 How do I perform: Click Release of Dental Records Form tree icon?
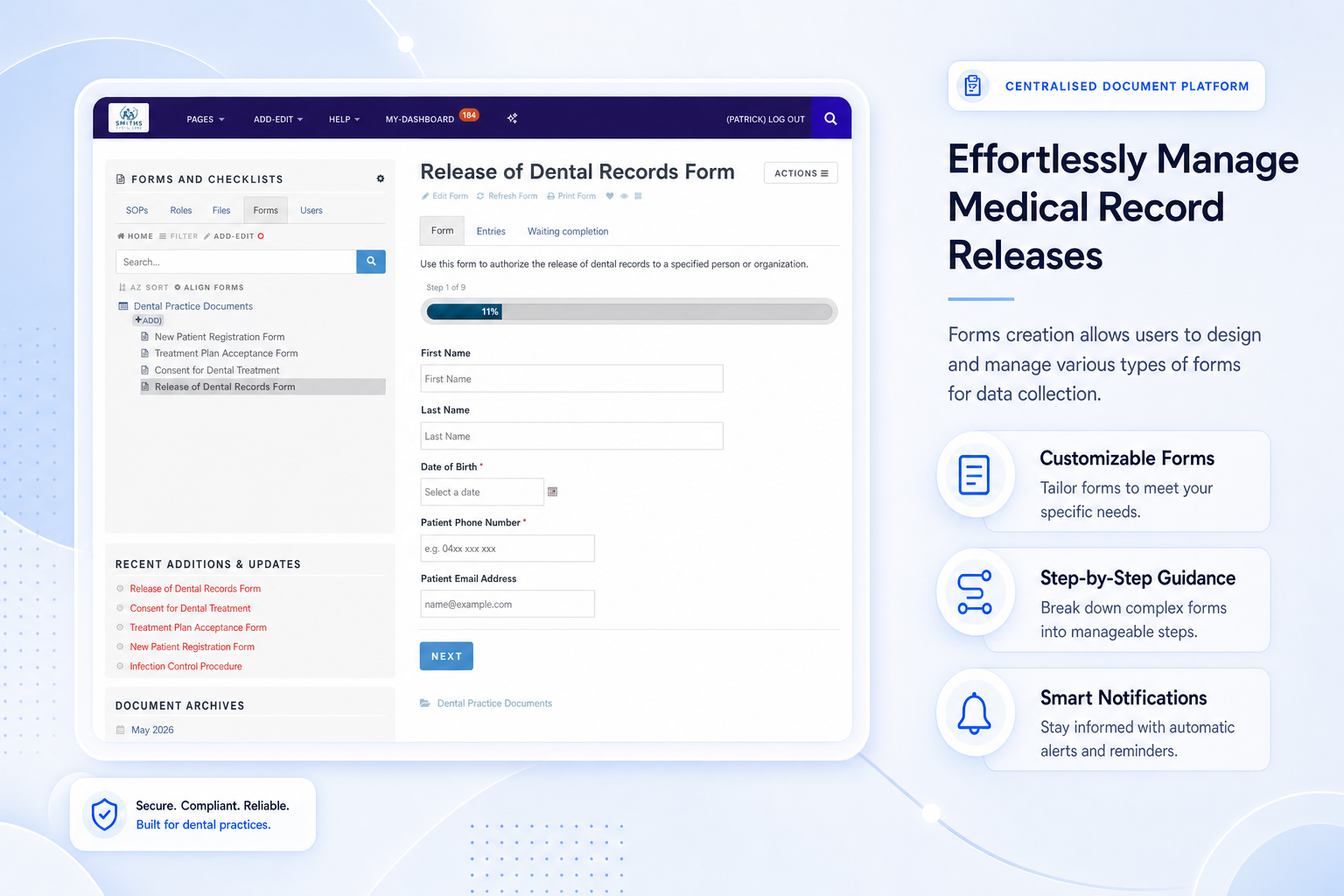144,387
